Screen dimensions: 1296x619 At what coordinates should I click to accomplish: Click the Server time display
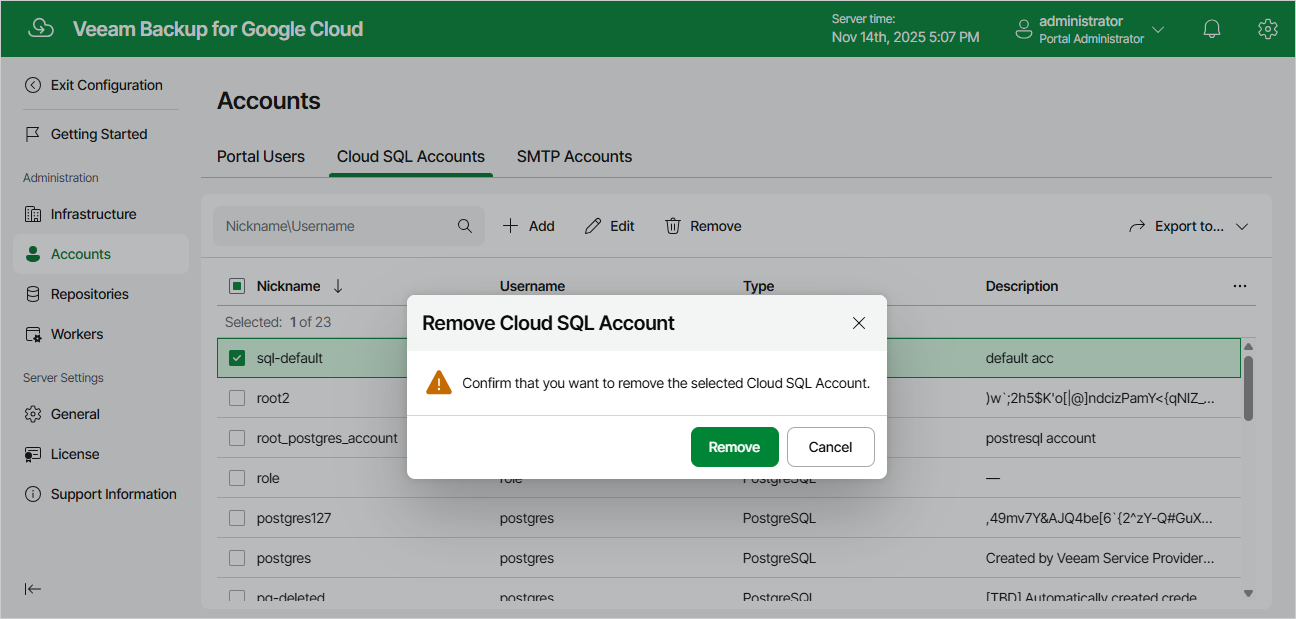pyautogui.click(x=906, y=28)
